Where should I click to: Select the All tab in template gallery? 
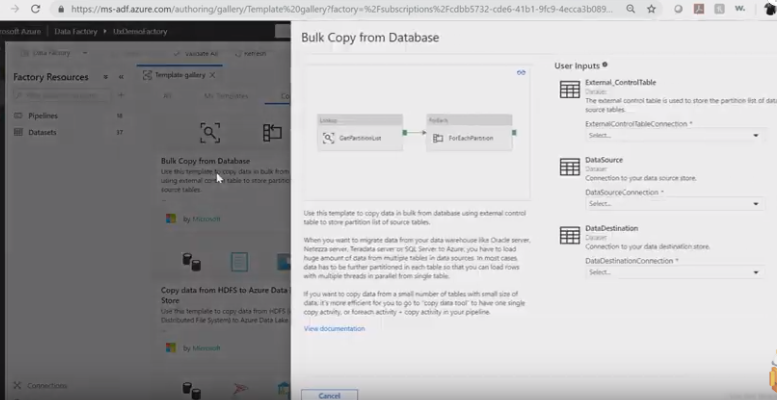(167, 96)
